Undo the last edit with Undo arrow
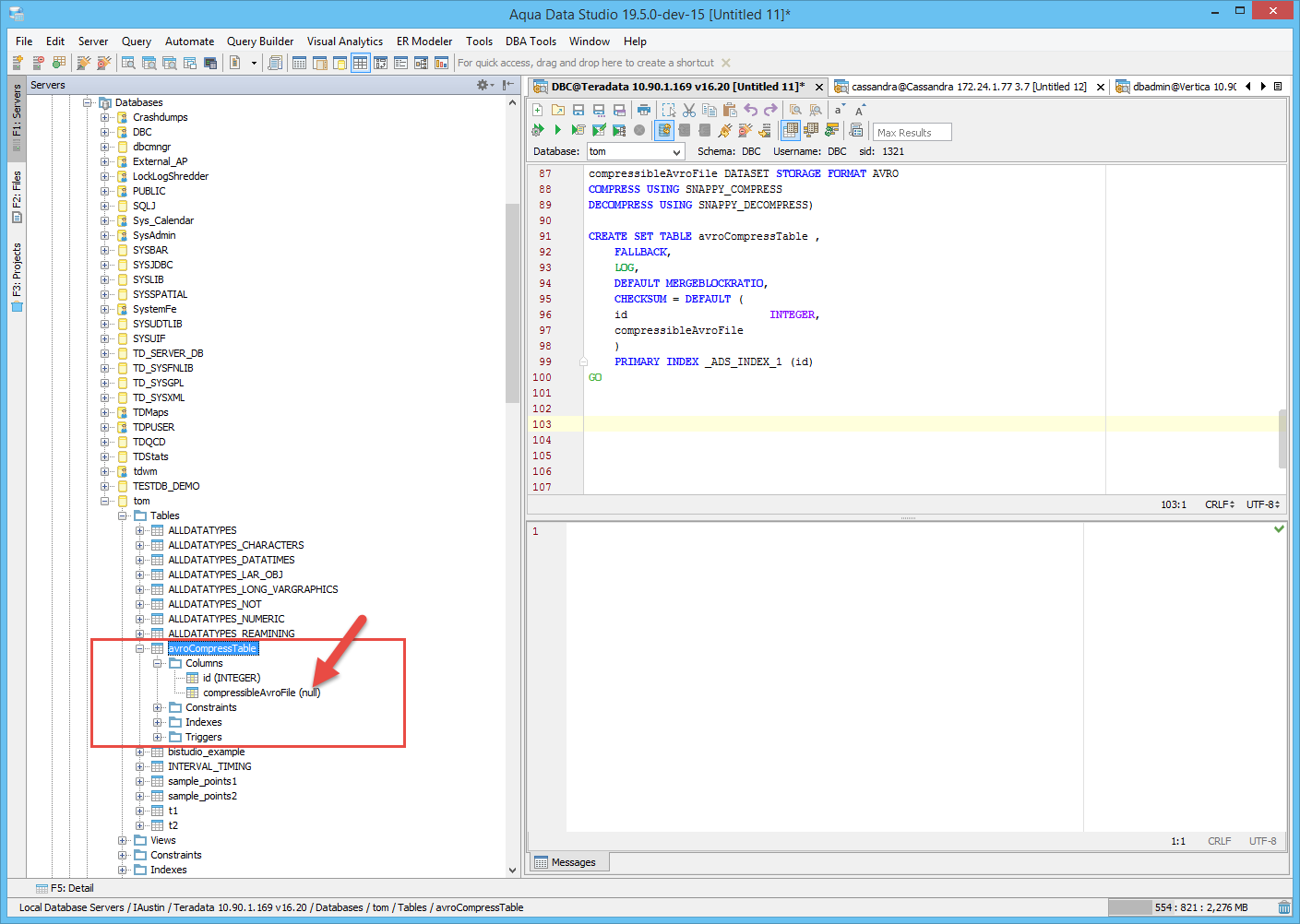 [750, 110]
